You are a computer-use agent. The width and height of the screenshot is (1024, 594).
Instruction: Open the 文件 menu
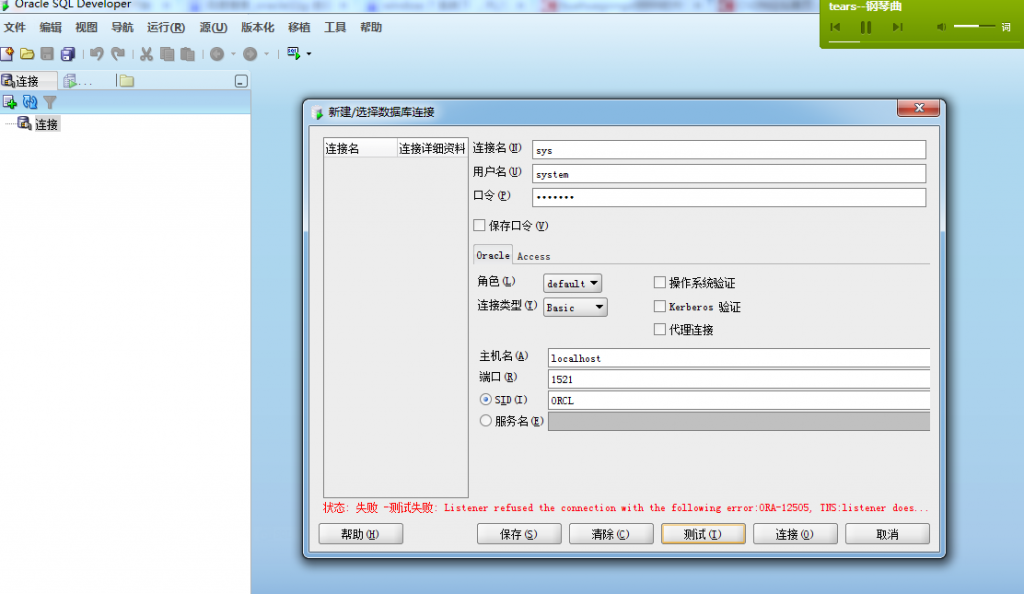tap(14, 27)
